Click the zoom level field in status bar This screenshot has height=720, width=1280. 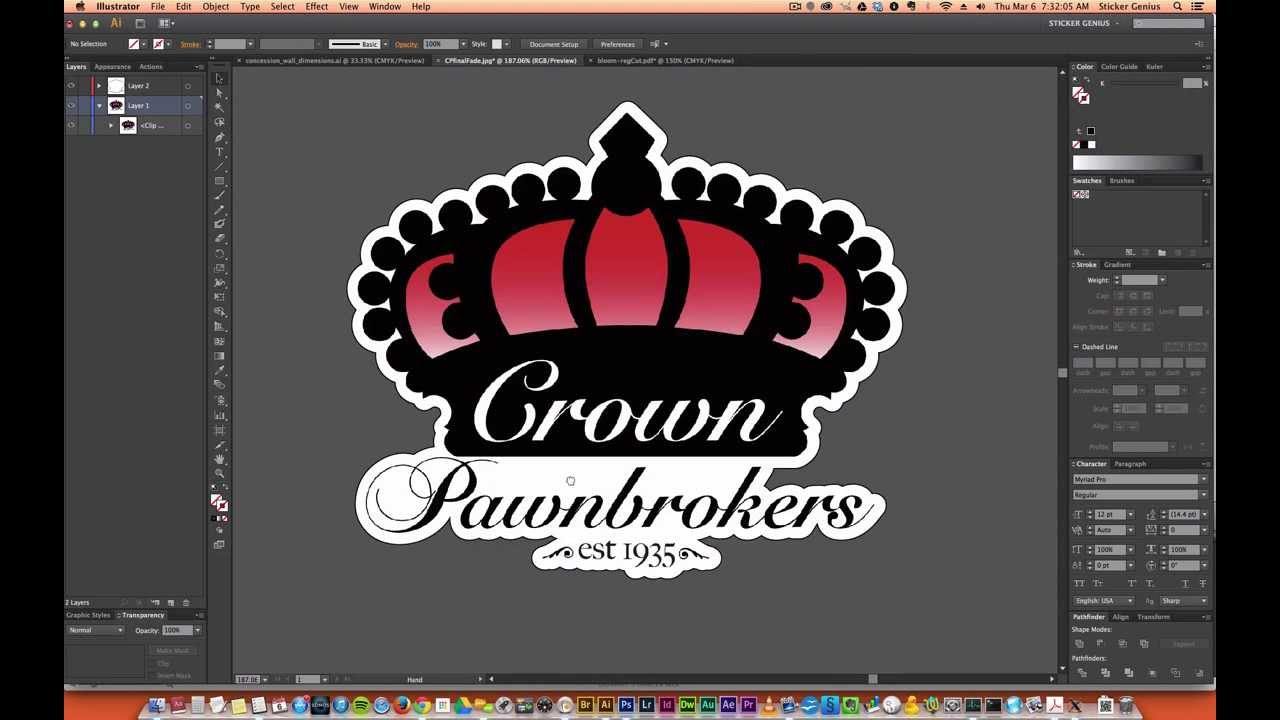pyautogui.click(x=250, y=680)
